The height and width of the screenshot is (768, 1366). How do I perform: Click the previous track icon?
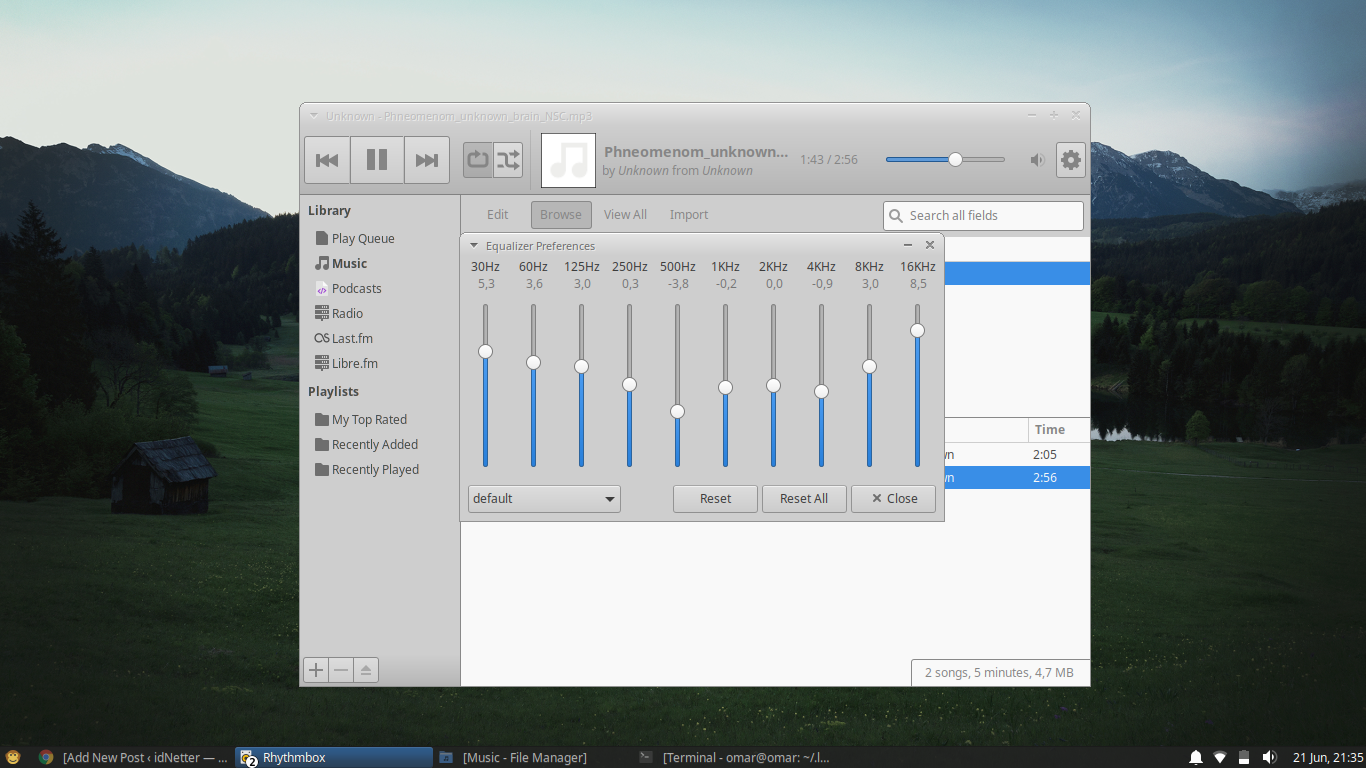point(327,160)
